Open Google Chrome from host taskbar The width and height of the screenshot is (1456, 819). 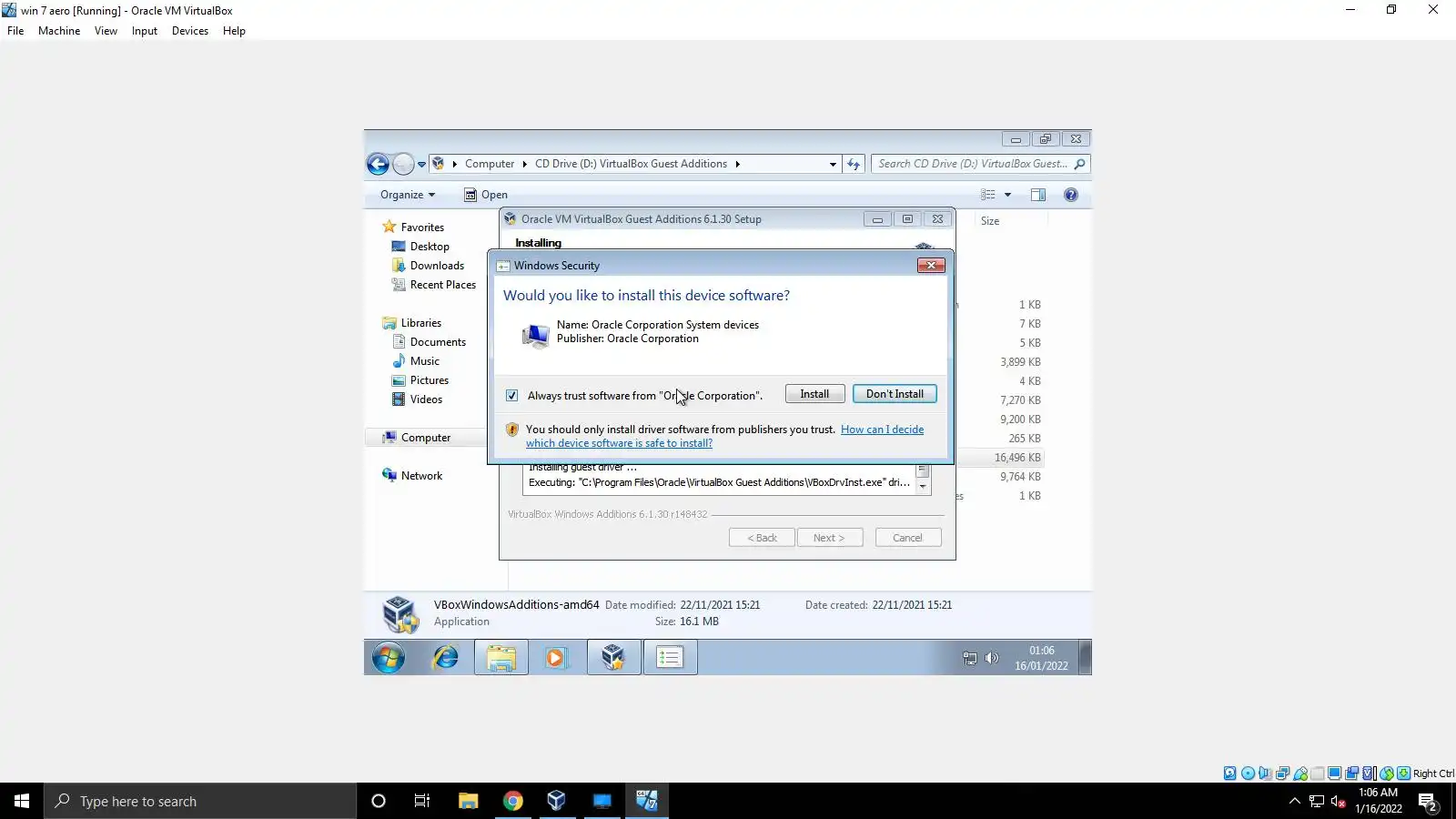pyautogui.click(x=513, y=801)
